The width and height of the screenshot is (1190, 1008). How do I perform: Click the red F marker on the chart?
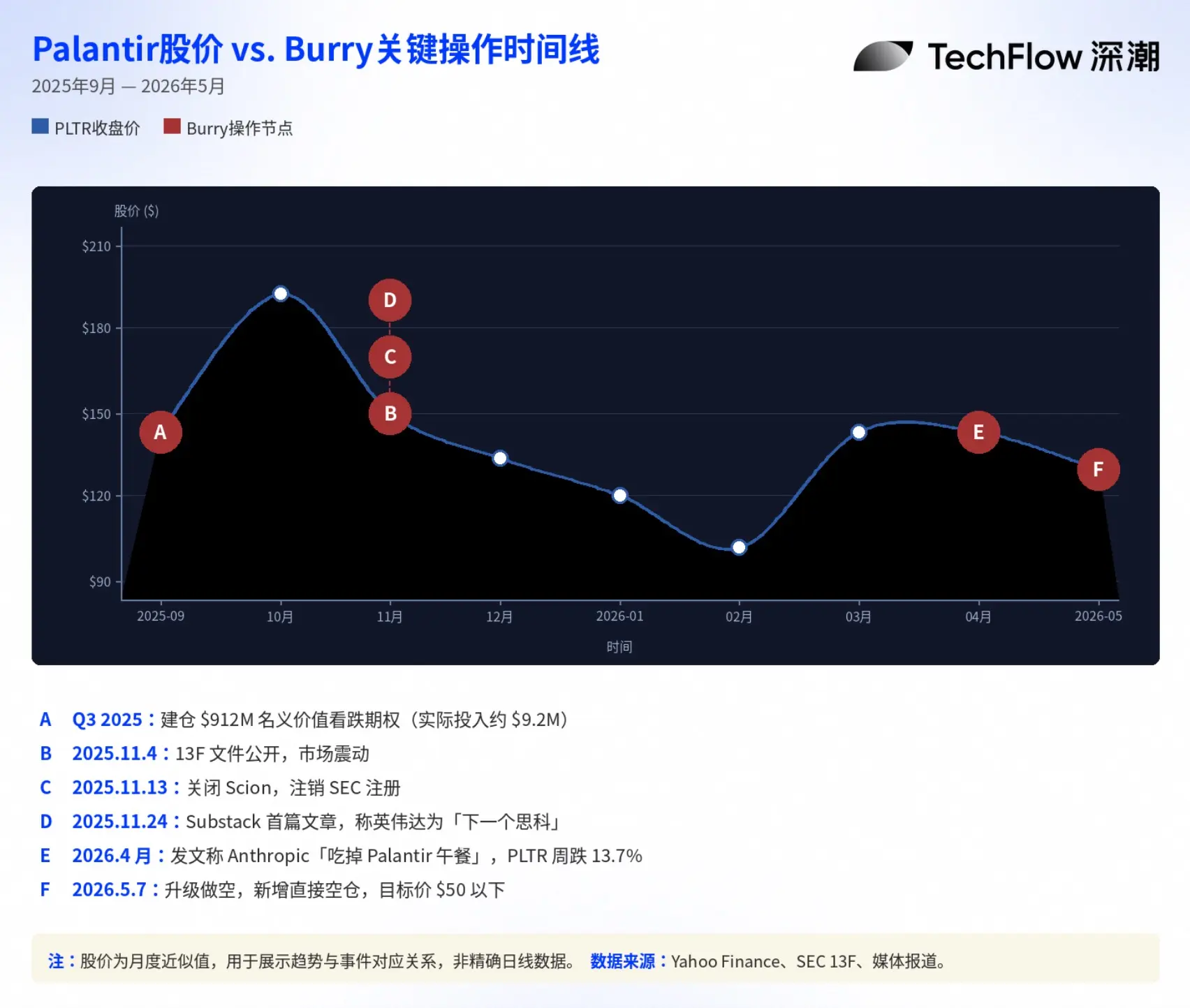coord(1098,469)
